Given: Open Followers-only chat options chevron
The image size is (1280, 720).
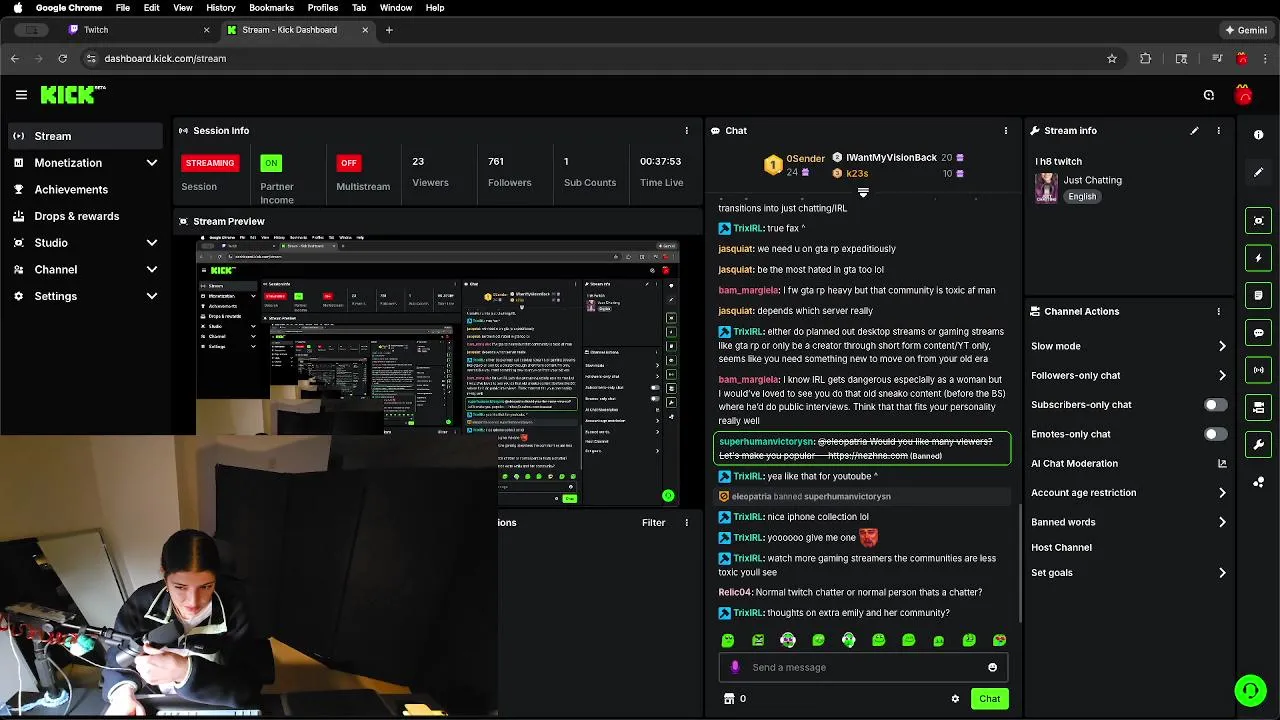Looking at the screenshot, I should pyautogui.click(x=1222, y=375).
